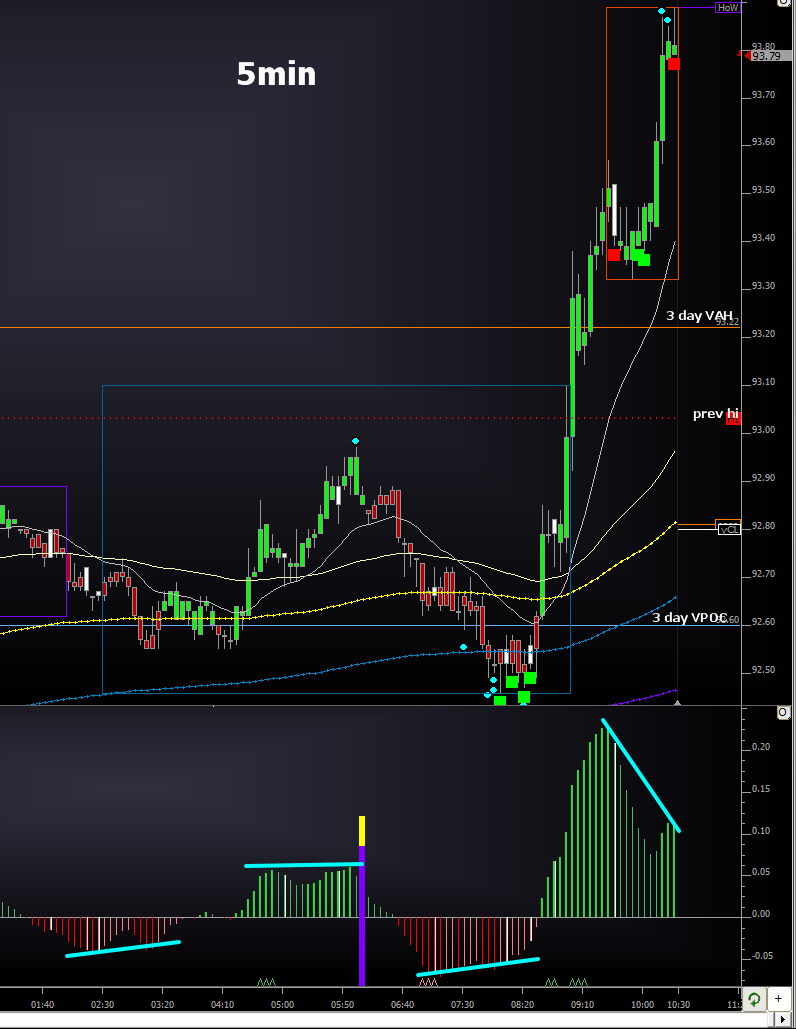The height and width of the screenshot is (1029, 796).
Task: Click the 92.50 price axis label
Action: click(x=763, y=670)
